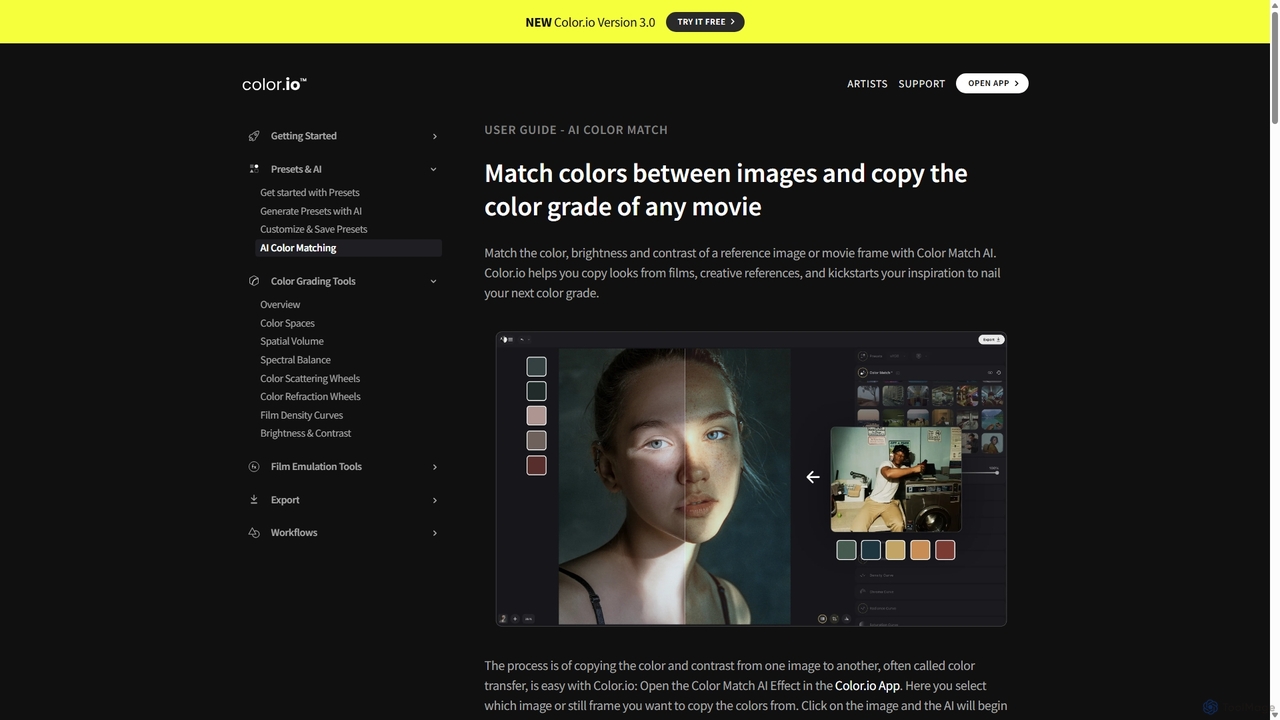Image resolution: width=1280 pixels, height=720 pixels.
Task: Open Customize & Save Presets page
Action: tap(314, 229)
